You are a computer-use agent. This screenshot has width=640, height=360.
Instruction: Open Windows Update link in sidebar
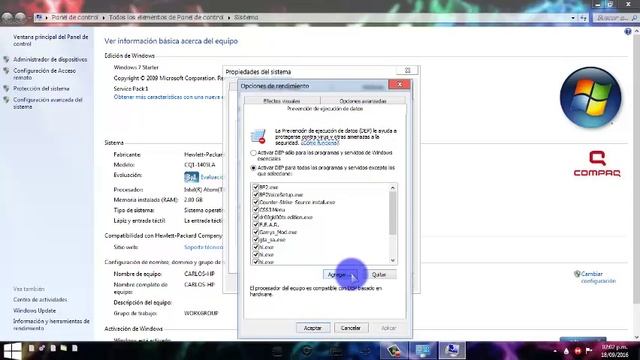coord(34,311)
